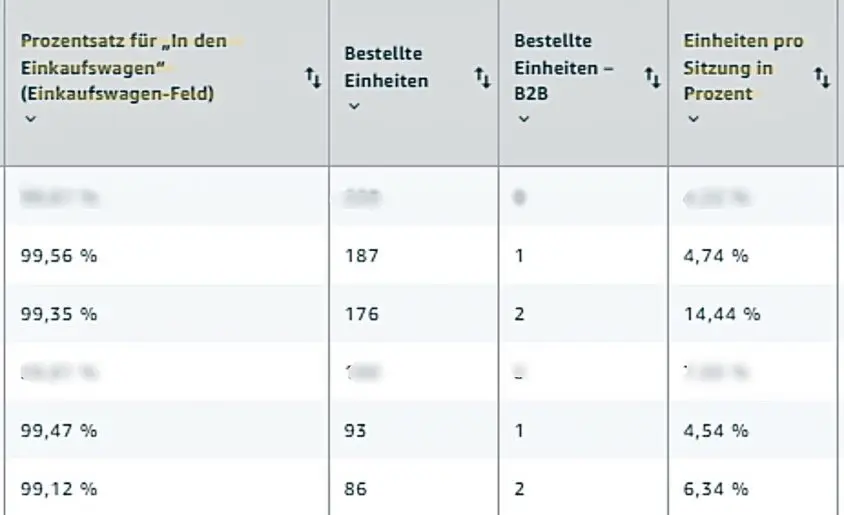Image resolution: width=844 pixels, height=515 pixels.
Task: Click the Bestellte Einheiten header text
Action: [386, 67]
